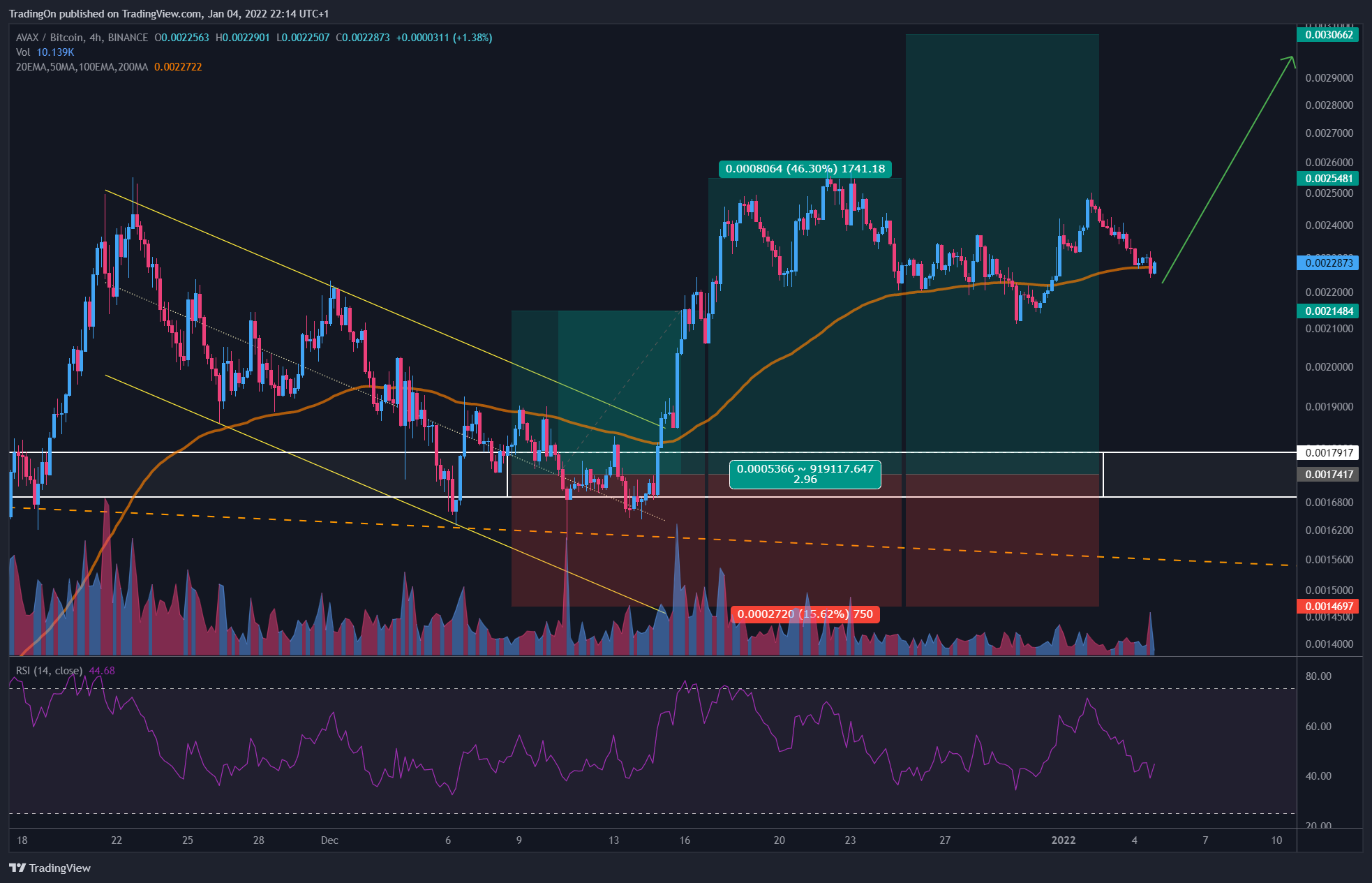Click the green 0.0030662 target price label

(x=1328, y=35)
